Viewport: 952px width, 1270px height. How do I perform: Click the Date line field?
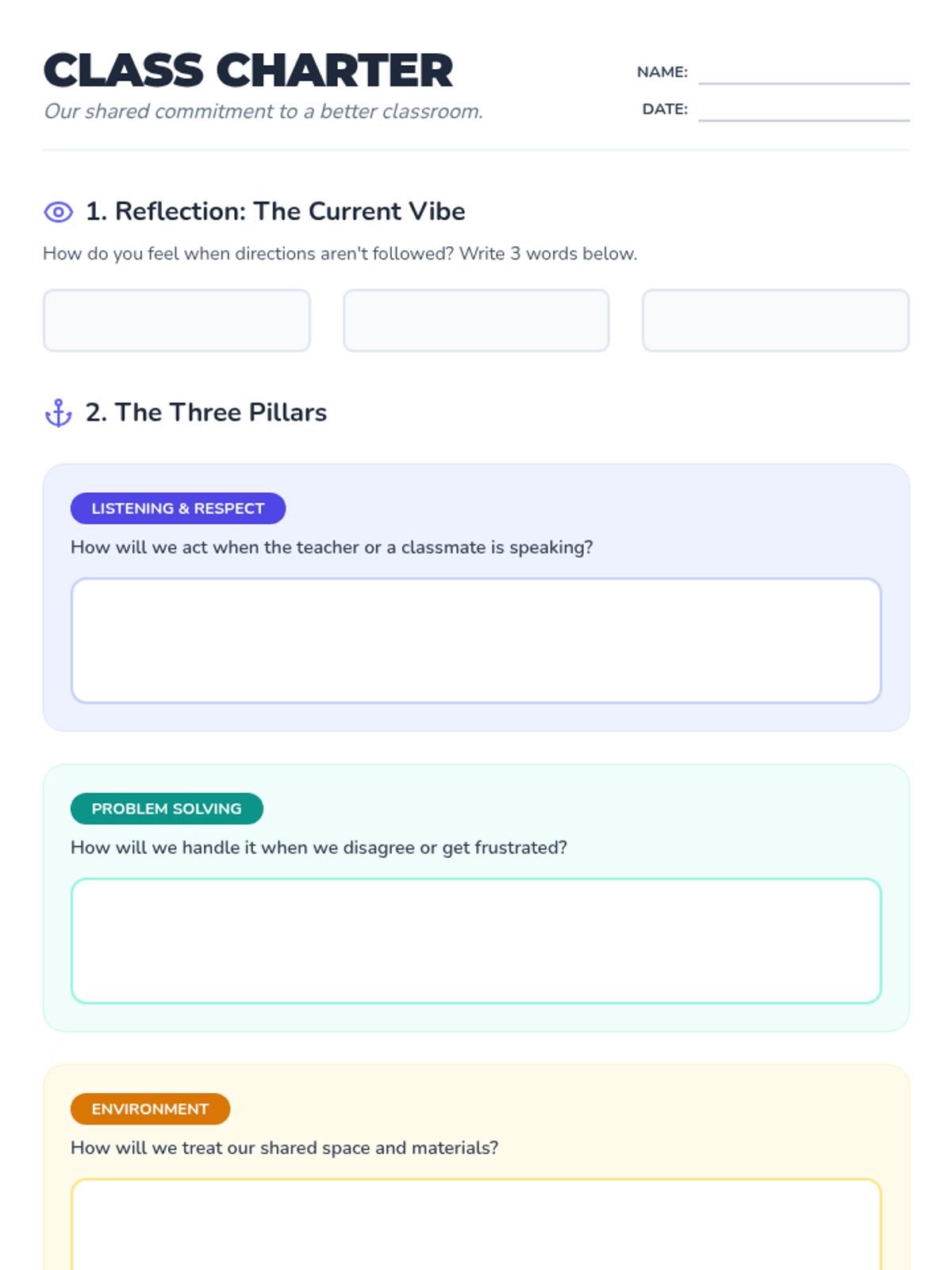[804, 110]
